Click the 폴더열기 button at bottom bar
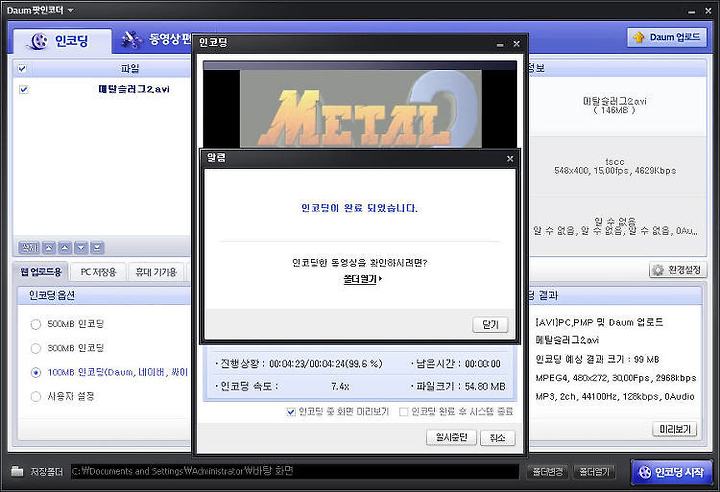 click(x=594, y=471)
